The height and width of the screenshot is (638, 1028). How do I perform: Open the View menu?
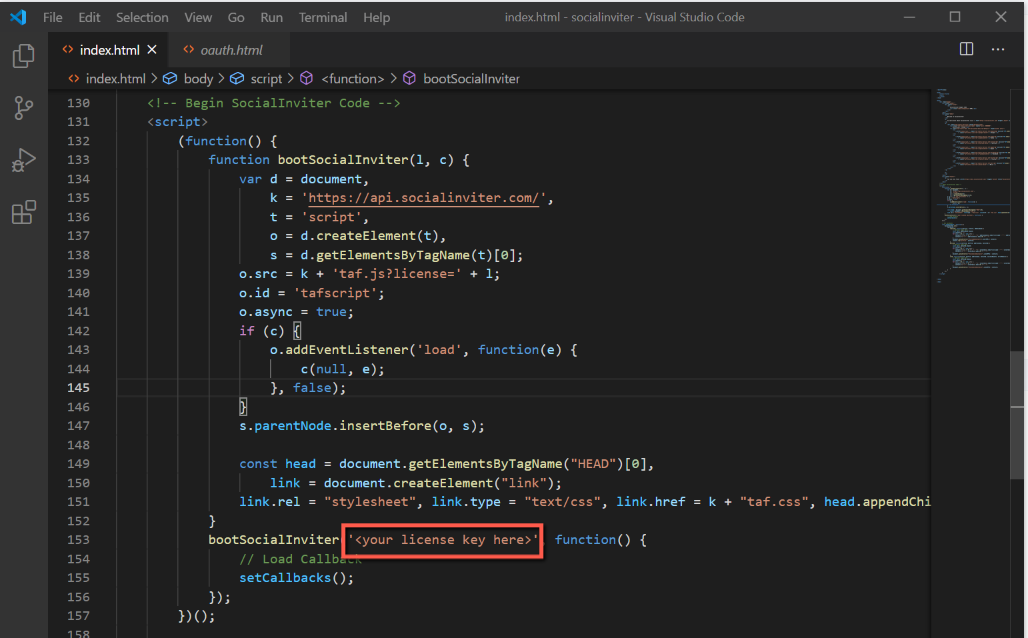pos(198,17)
